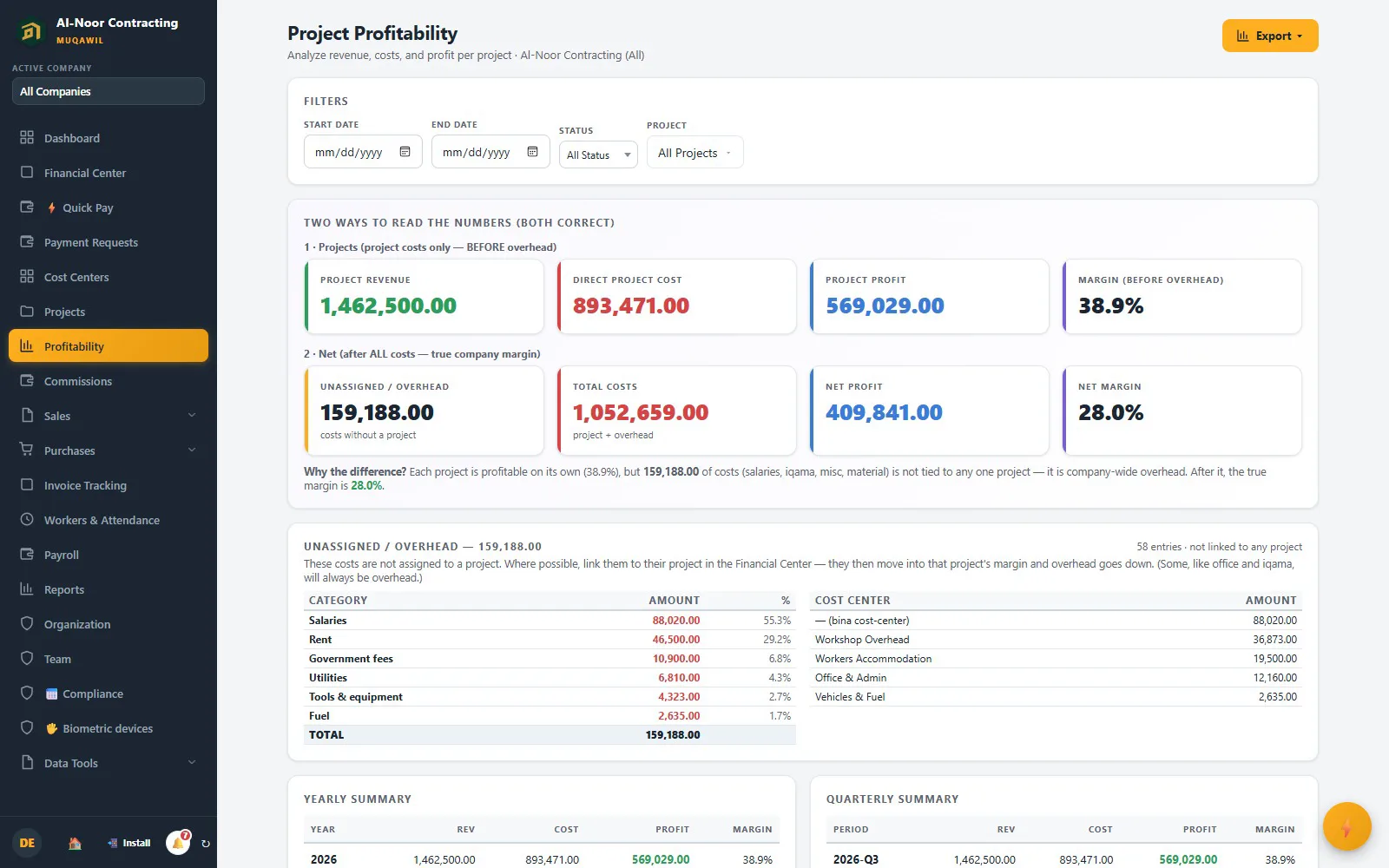Click the Quick Pay wallet icon
This screenshot has width=1389, height=868.
[27, 207]
